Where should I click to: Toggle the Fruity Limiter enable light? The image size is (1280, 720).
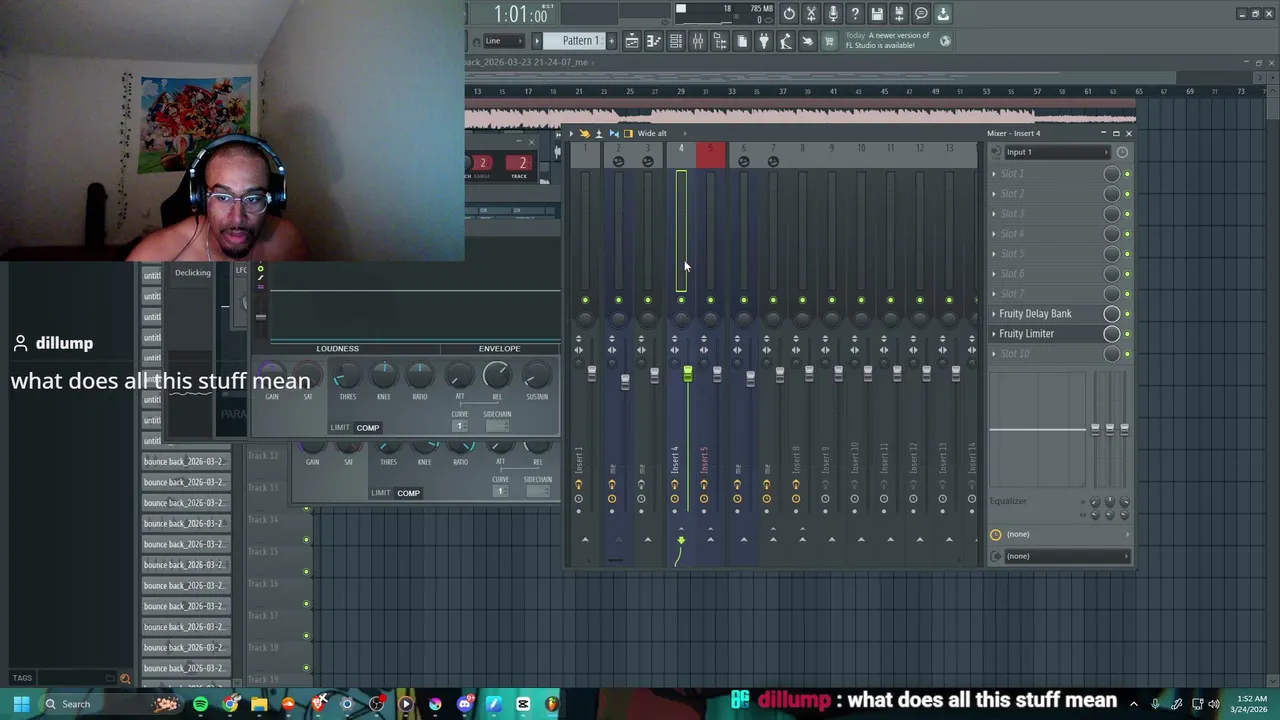[1127, 334]
